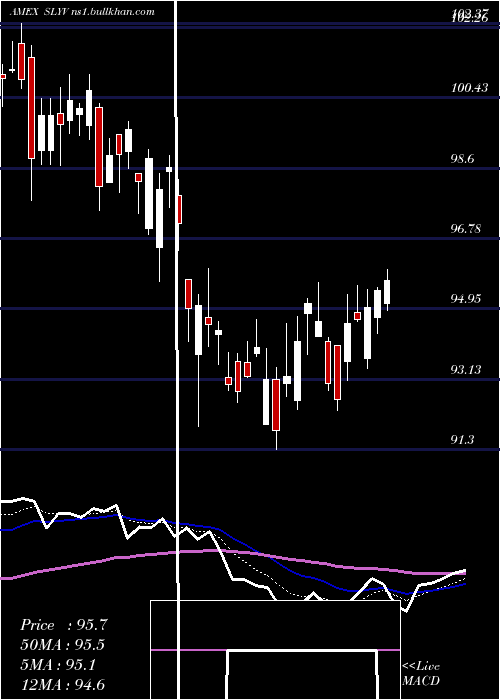Click the 12MA : 94.6 readout
This screenshot has height=700, width=500.
point(62,684)
